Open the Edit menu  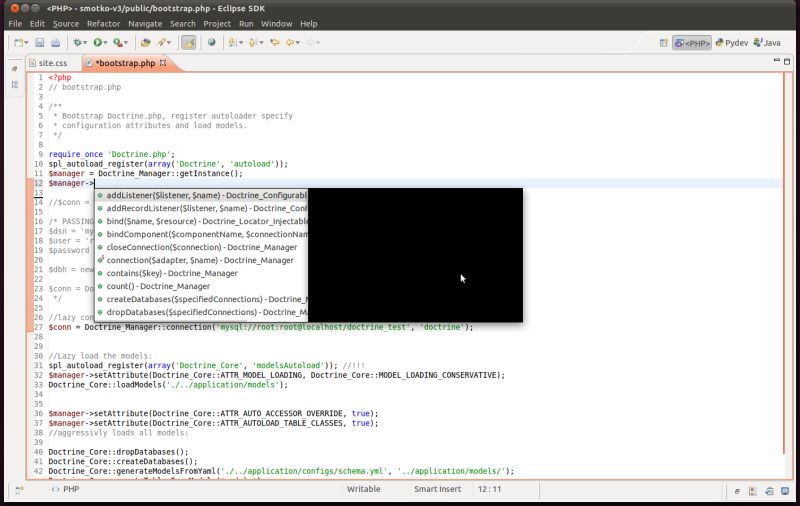pos(37,23)
